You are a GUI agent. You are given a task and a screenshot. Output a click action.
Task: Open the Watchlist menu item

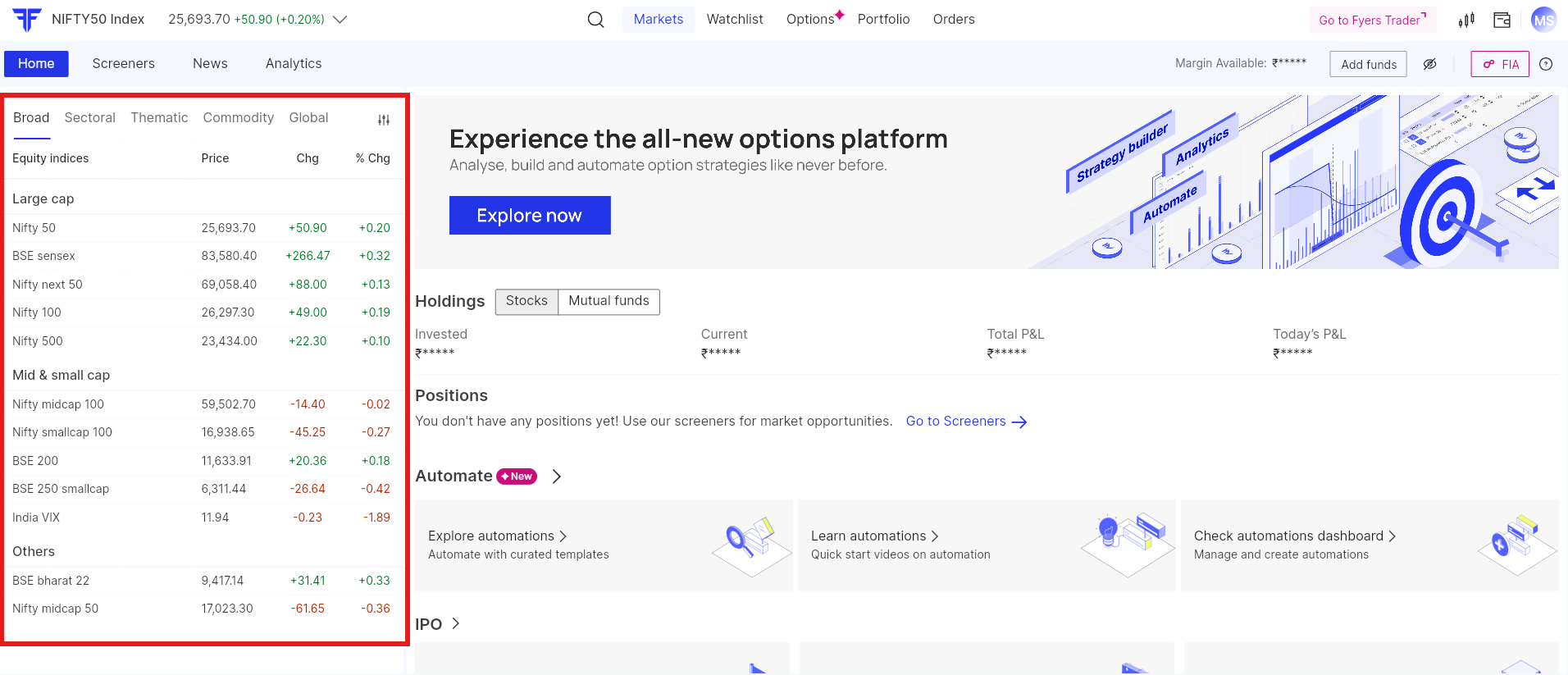[x=734, y=20]
